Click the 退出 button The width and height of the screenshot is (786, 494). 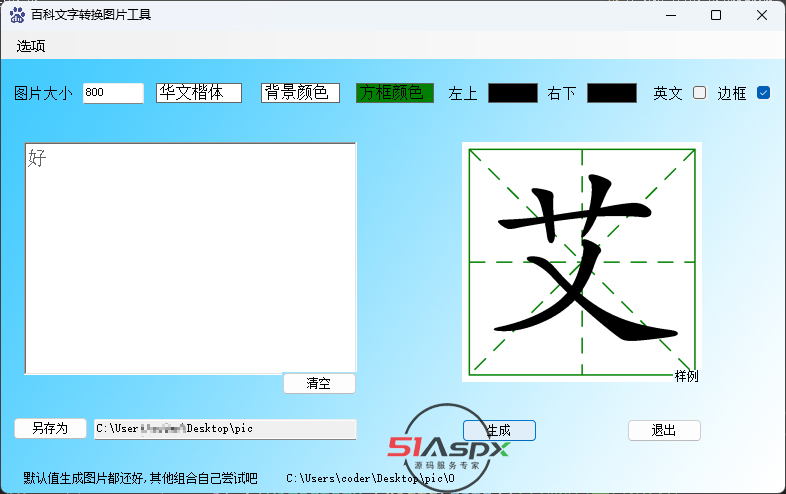664,430
